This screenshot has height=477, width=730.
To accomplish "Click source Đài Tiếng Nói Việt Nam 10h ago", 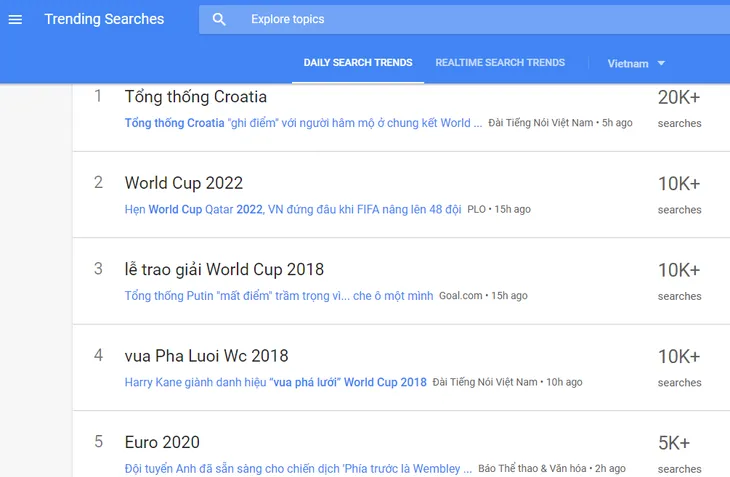I will pos(507,382).
